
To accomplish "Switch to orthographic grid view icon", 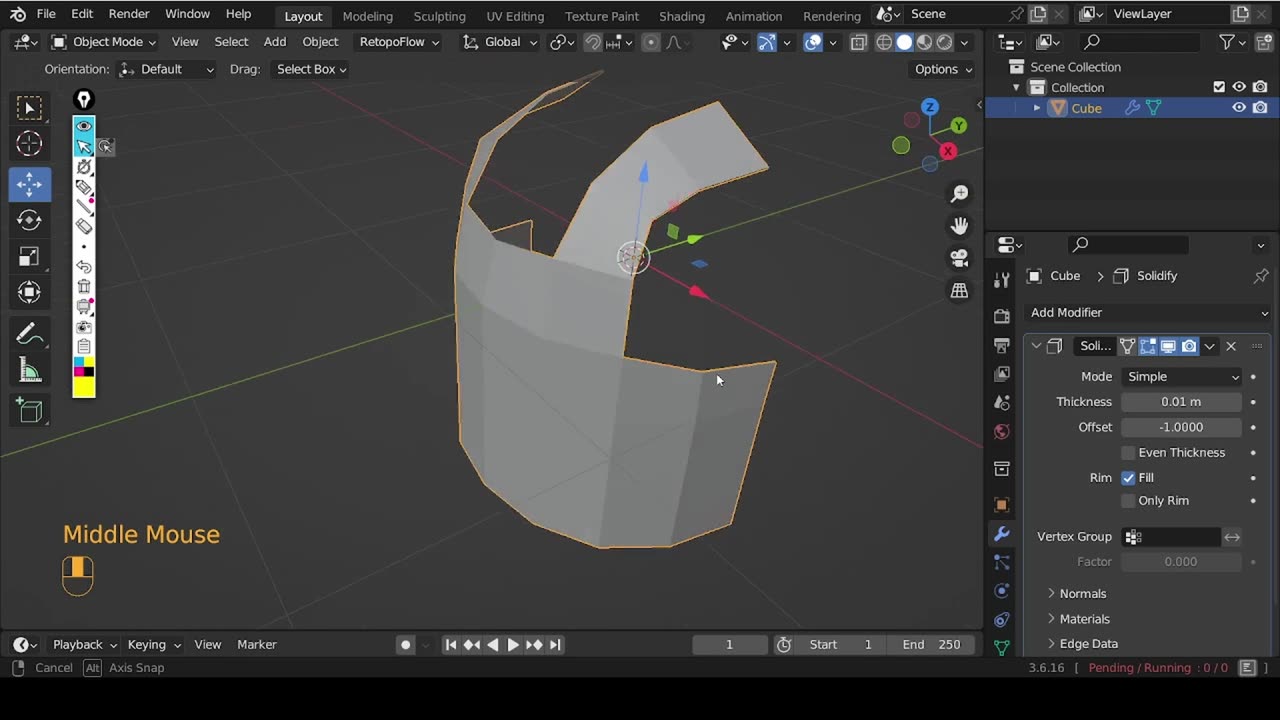I will [x=959, y=291].
